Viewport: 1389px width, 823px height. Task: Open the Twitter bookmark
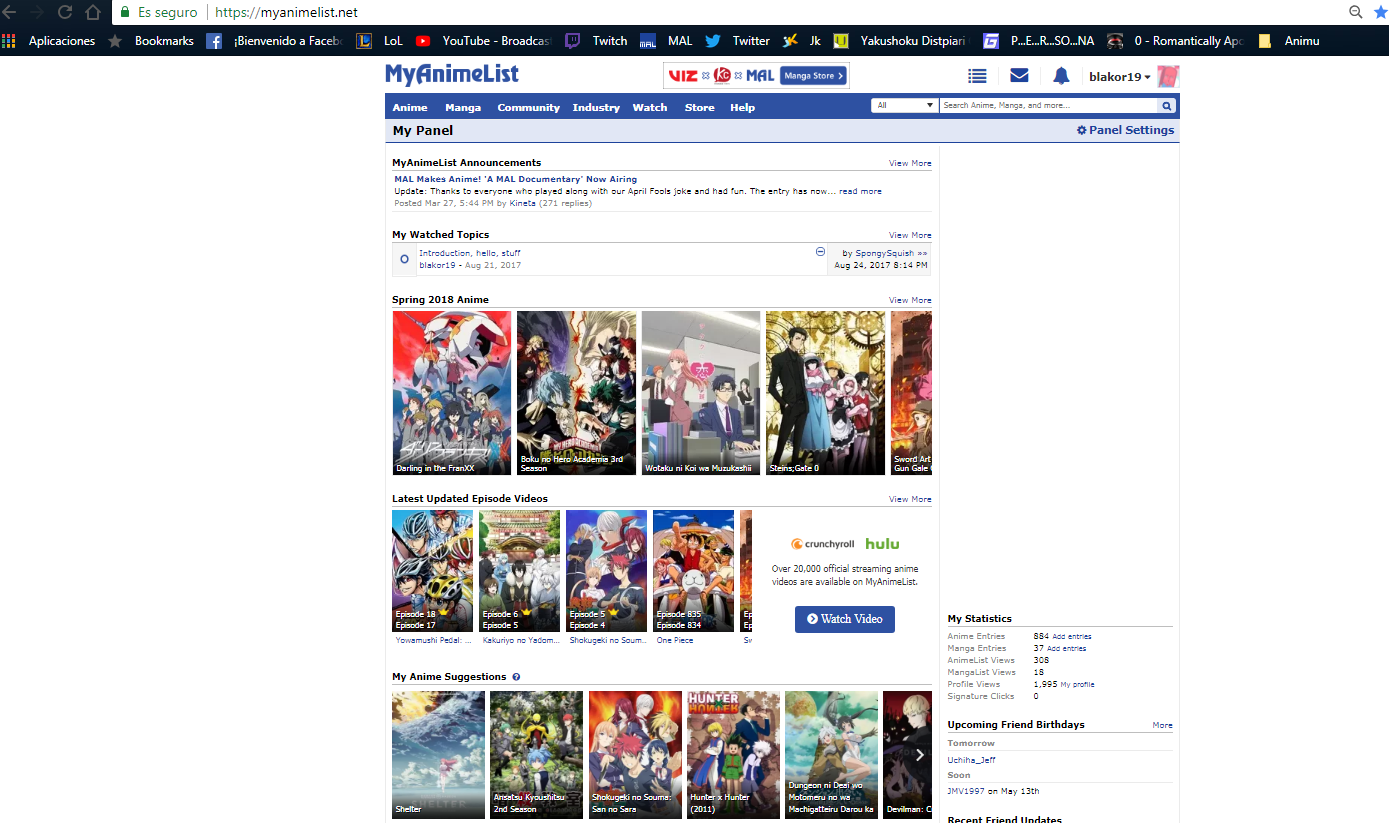pos(738,41)
